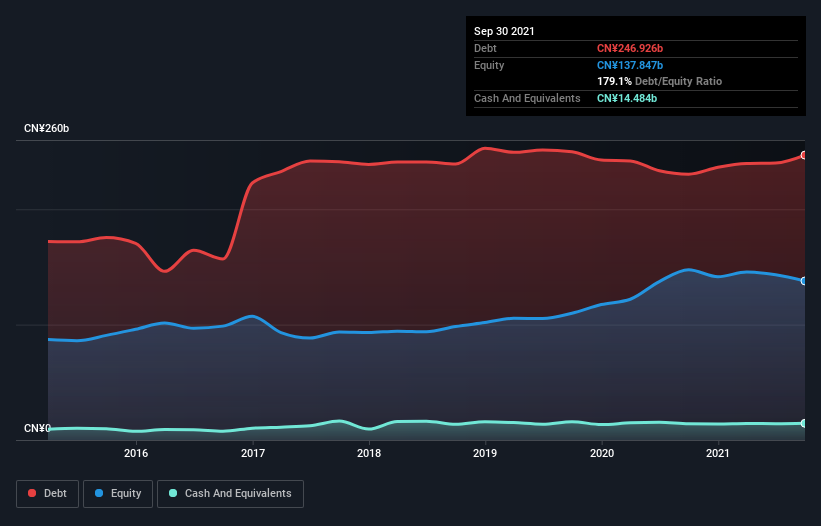This screenshot has height=526, width=821.
Task: Click the CN¥260b y-axis label
Action: click(47, 128)
